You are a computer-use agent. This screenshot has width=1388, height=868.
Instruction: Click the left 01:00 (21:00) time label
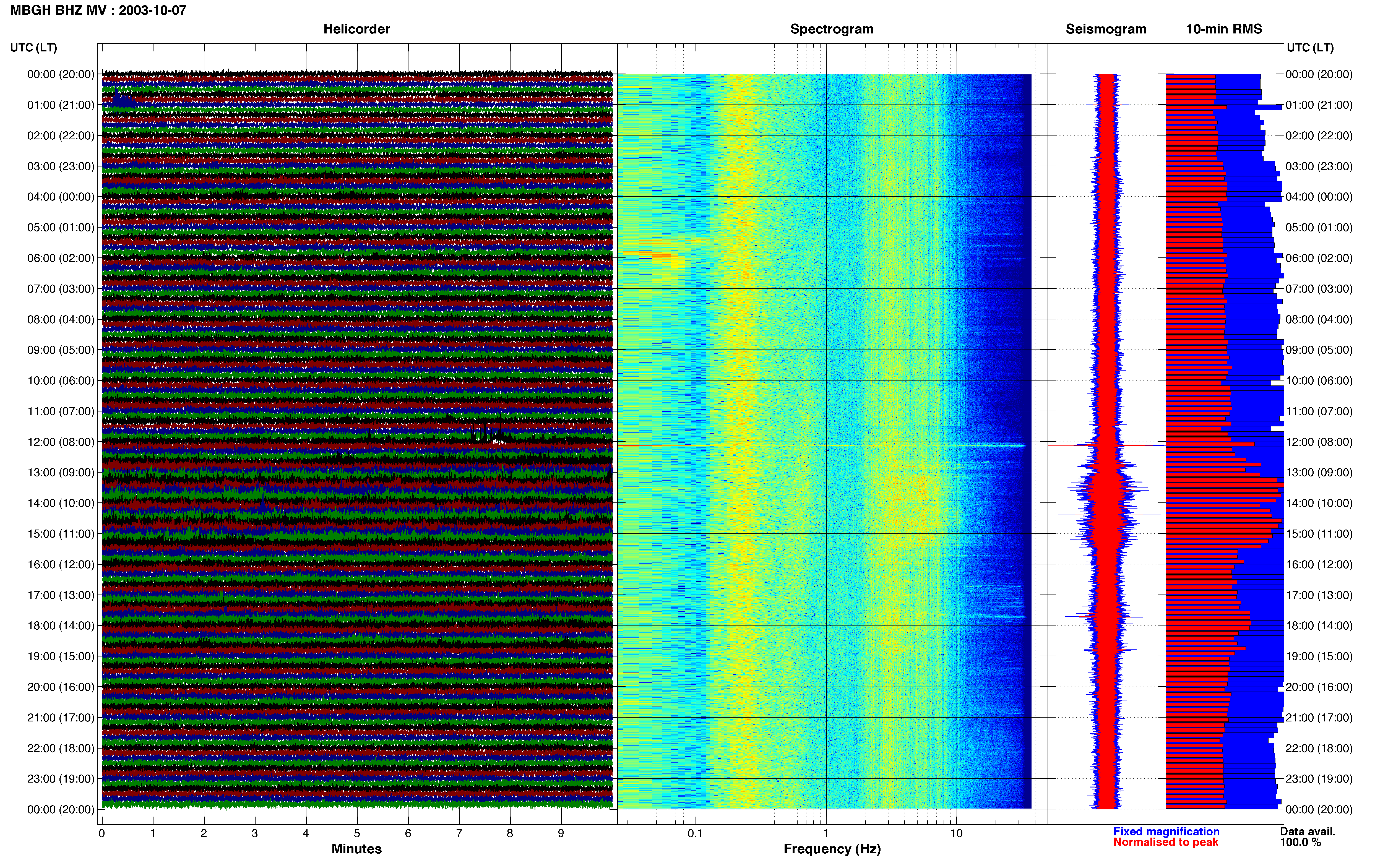(x=61, y=105)
